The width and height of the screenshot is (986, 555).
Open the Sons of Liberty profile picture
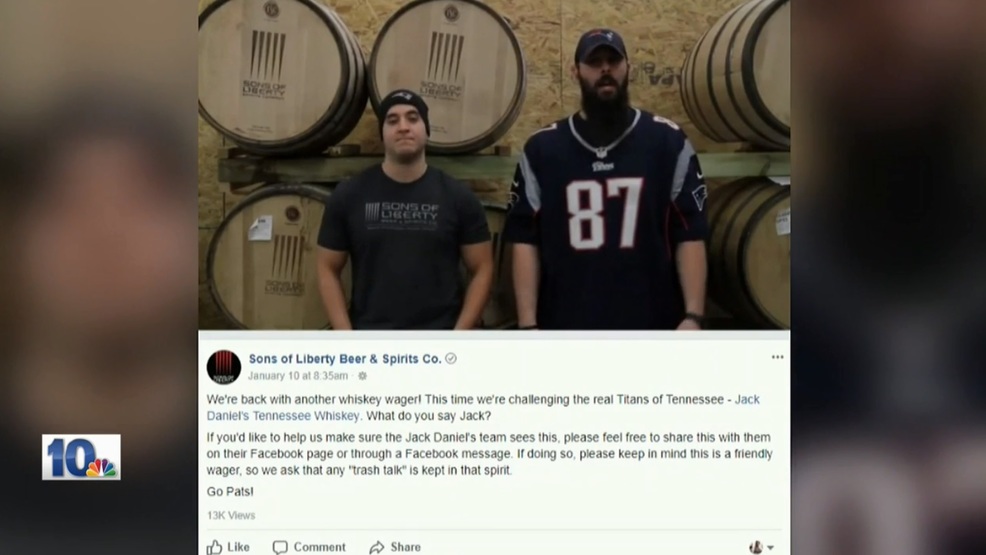224,367
